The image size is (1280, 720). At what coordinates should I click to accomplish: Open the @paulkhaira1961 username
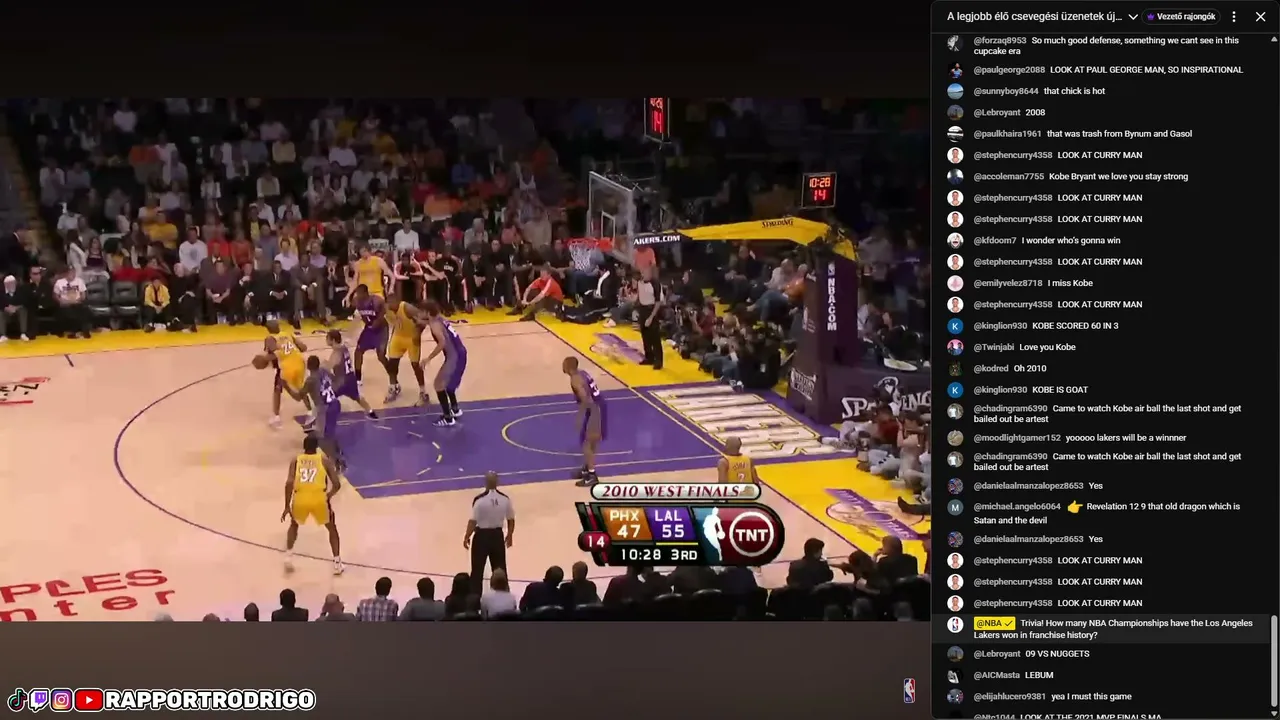tap(1008, 134)
